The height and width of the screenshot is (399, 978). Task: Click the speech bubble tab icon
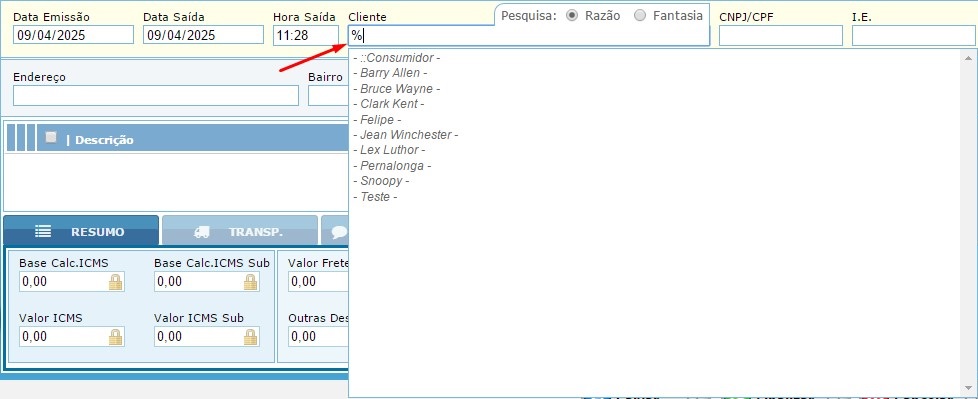(339, 232)
